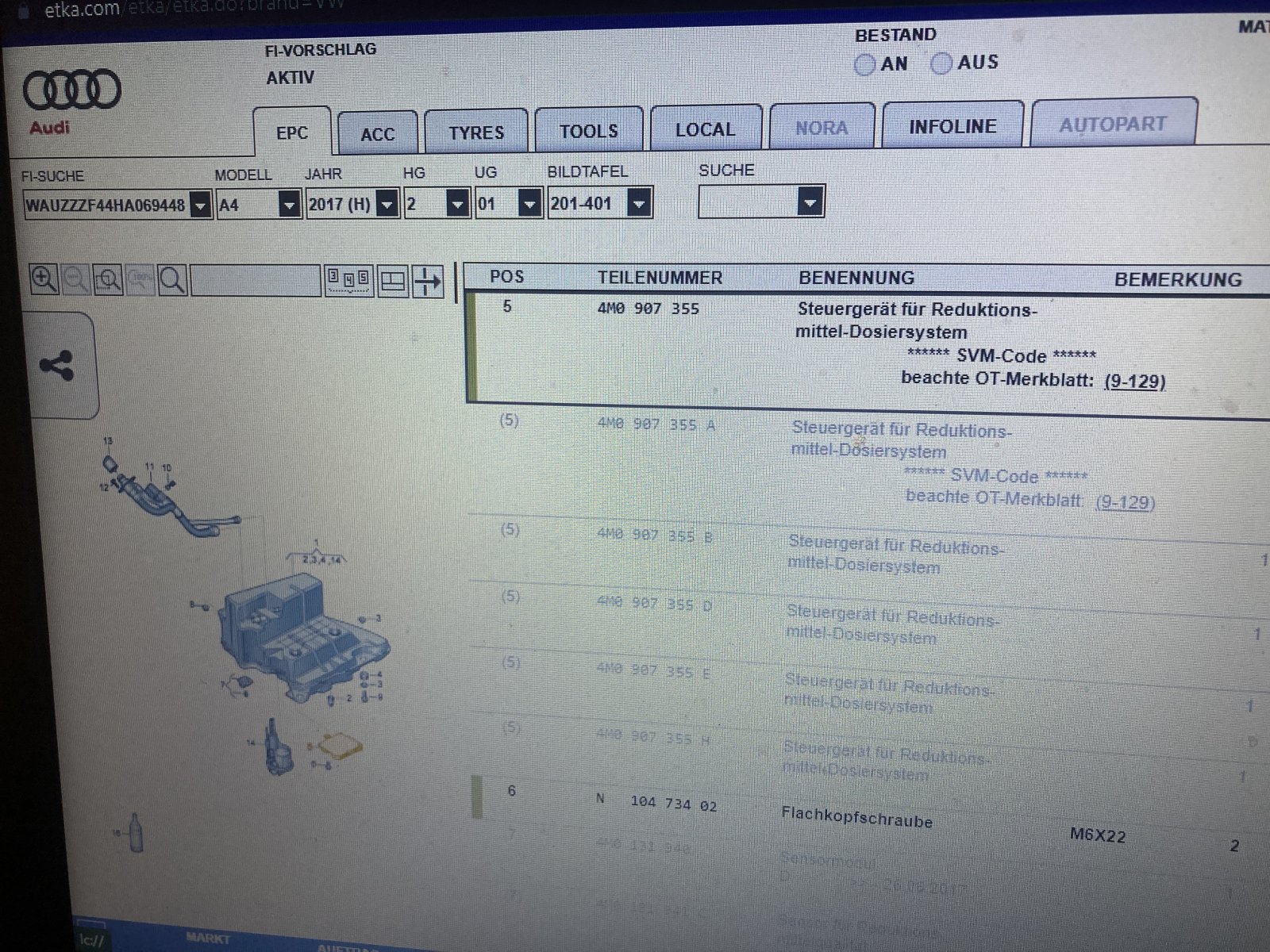Viewport: 1270px width, 952px height.
Task: Click position 6 in the POS column
Action: tap(511, 790)
